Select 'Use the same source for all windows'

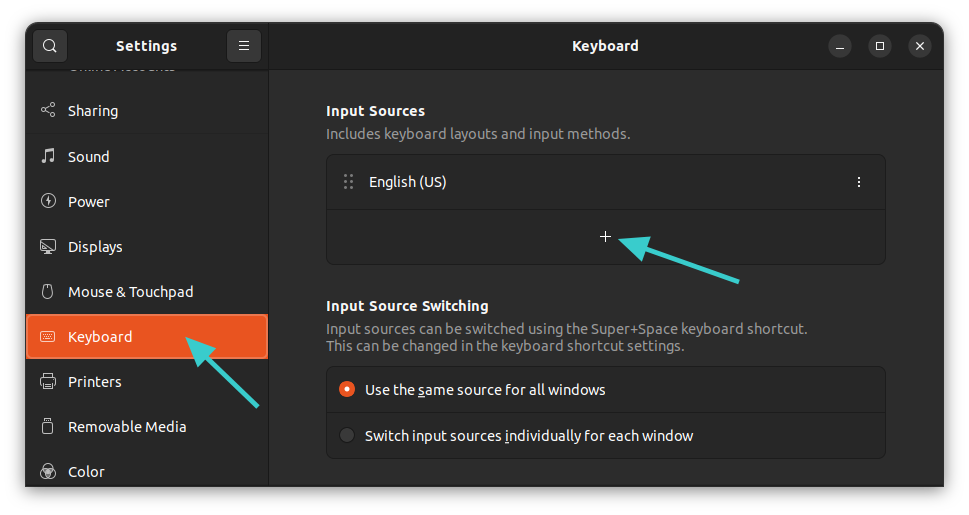click(x=347, y=390)
